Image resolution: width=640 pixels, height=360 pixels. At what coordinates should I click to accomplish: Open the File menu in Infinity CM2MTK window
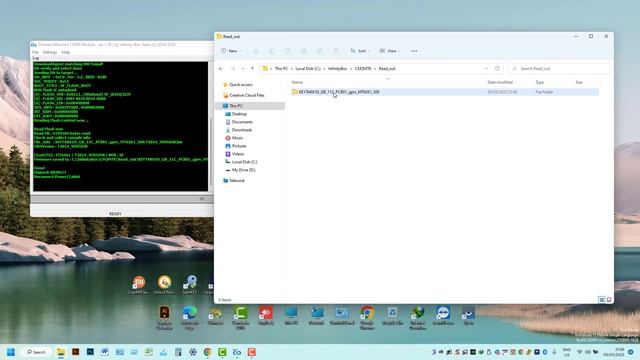[35, 52]
